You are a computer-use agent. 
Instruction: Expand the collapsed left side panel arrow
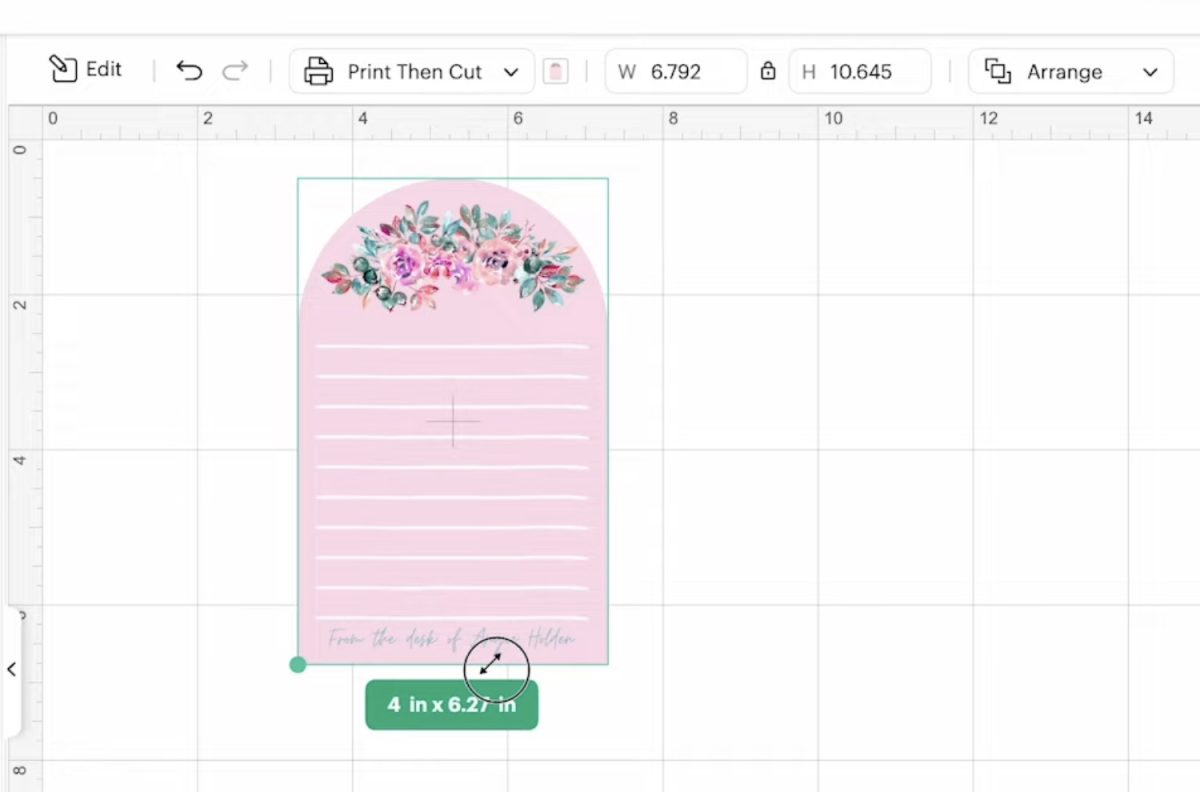pyautogui.click(x=11, y=669)
